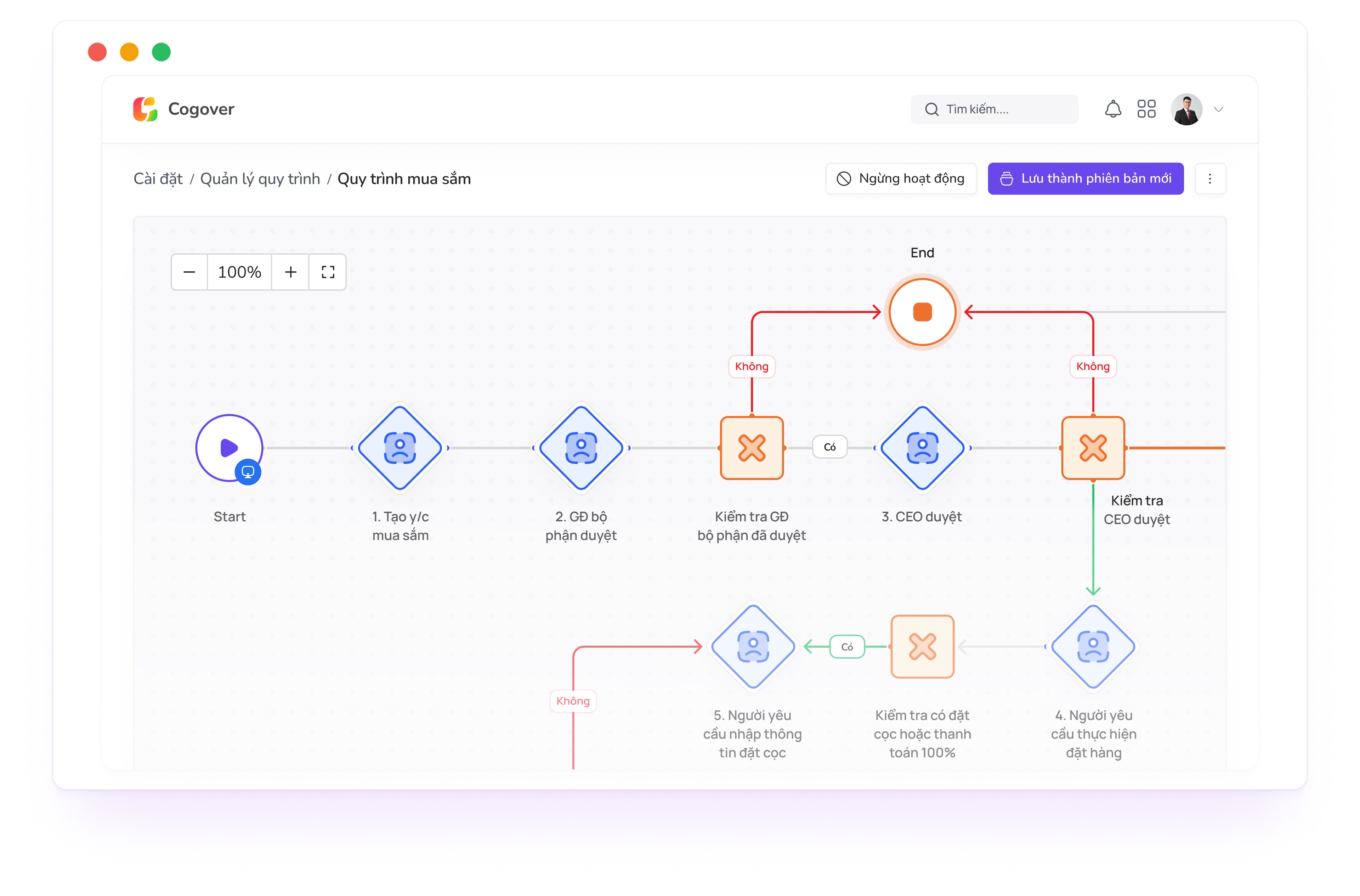1360x896 pixels.
Task: Open the notifications bell
Action: 1112,109
